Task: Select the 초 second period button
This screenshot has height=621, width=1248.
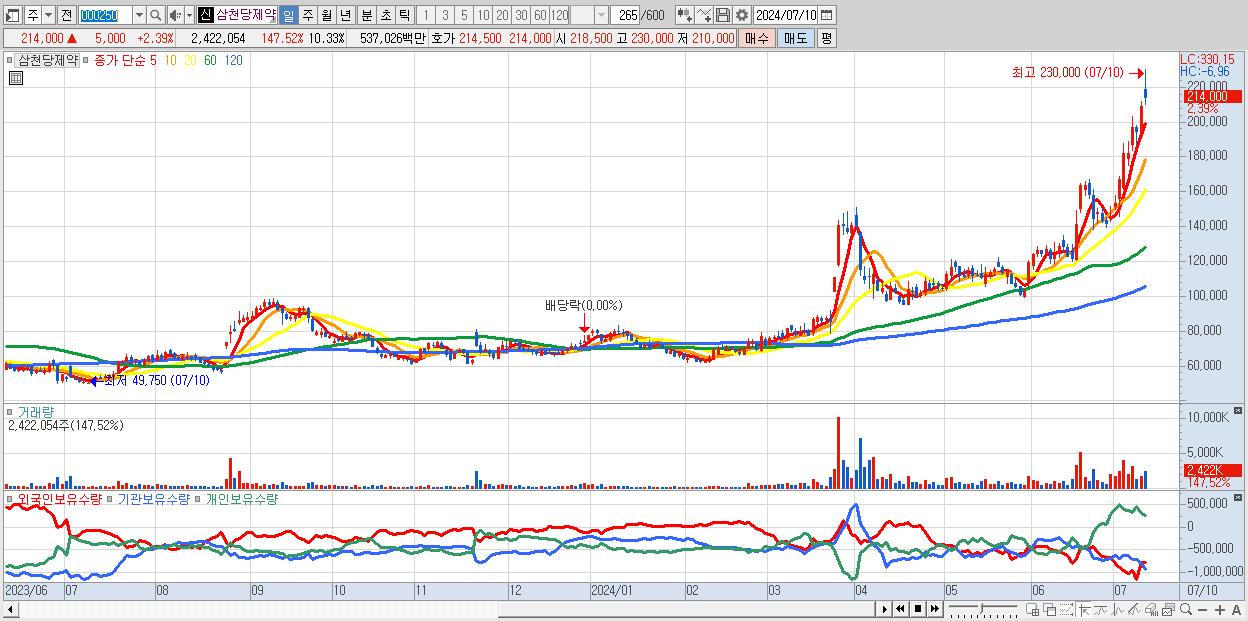Action: pyautogui.click(x=384, y=15)
